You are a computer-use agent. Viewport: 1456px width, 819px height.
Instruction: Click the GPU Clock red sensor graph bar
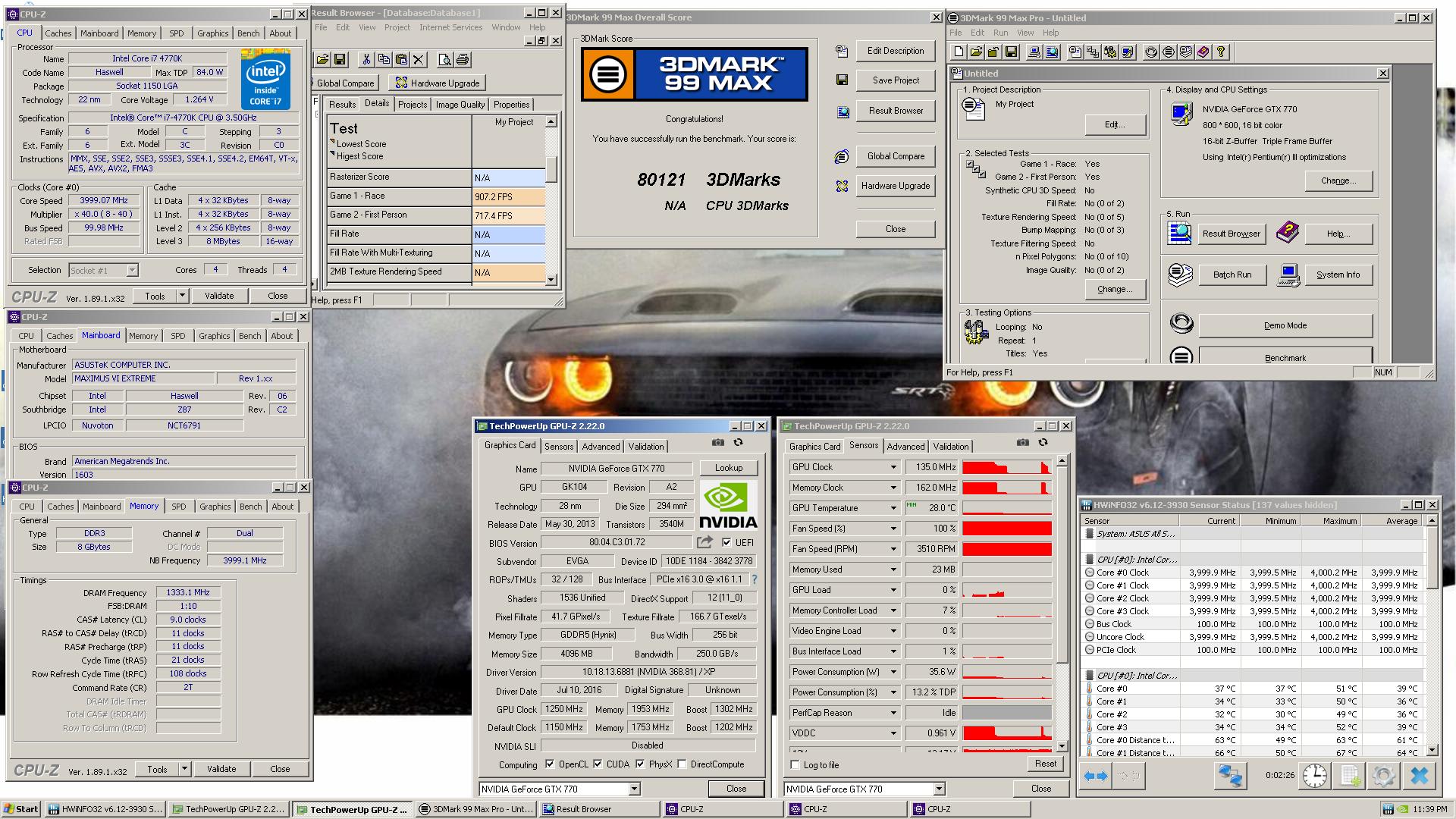click(x=1007, y=467)
